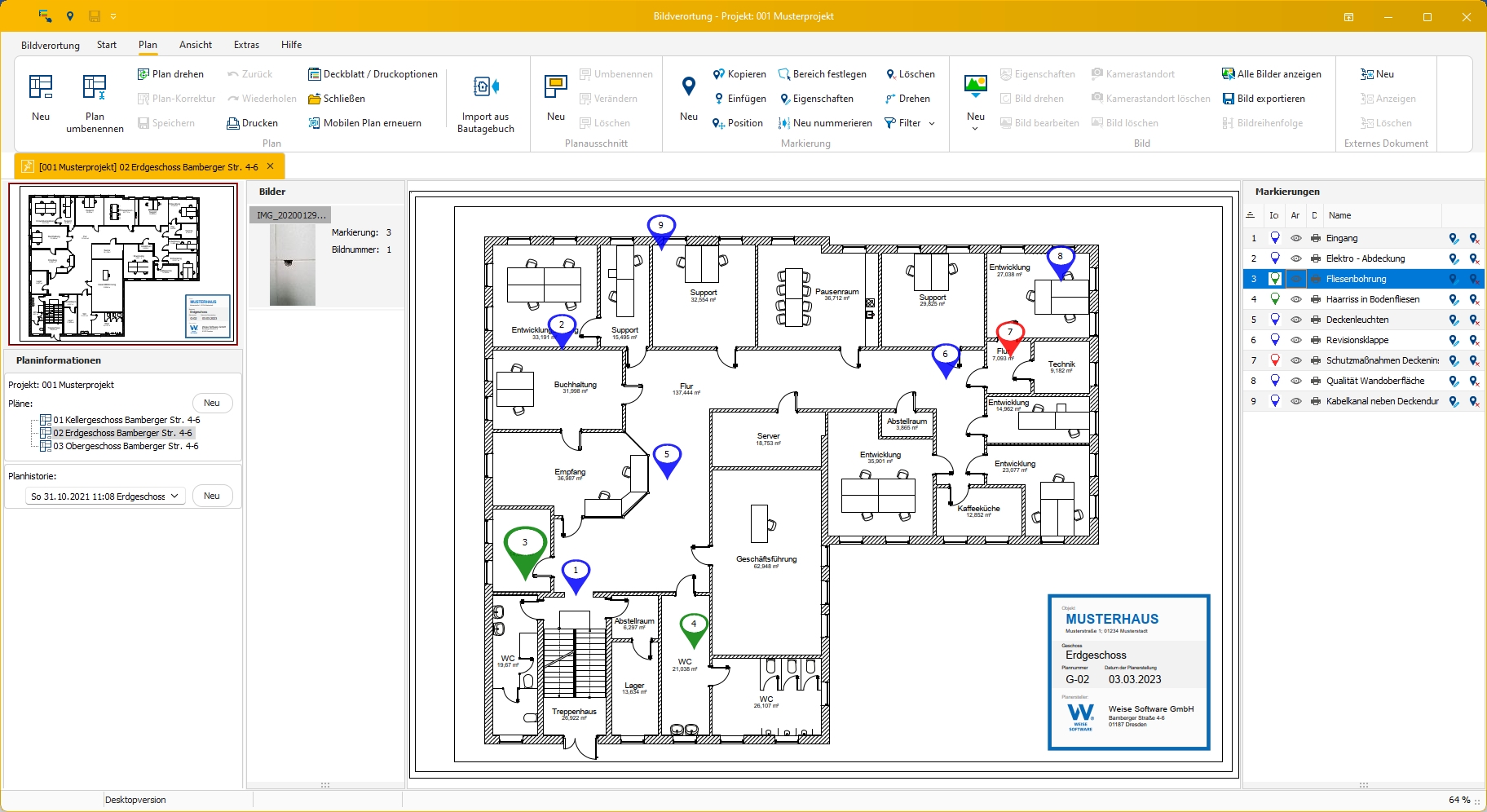Open the quick access toolbar customize arrow
The height and width of the screenshot is (812, 1487).
[113, 16]
